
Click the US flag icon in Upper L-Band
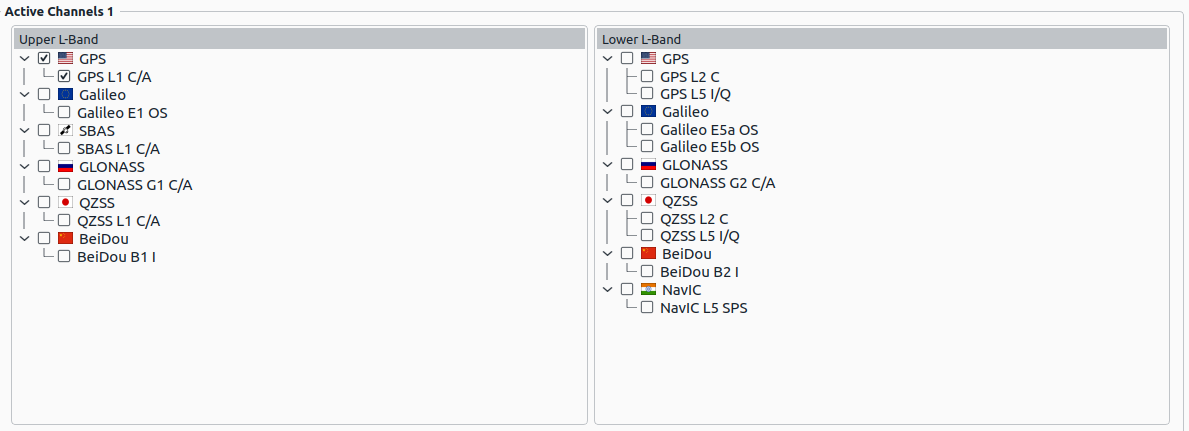pos(66,59)
